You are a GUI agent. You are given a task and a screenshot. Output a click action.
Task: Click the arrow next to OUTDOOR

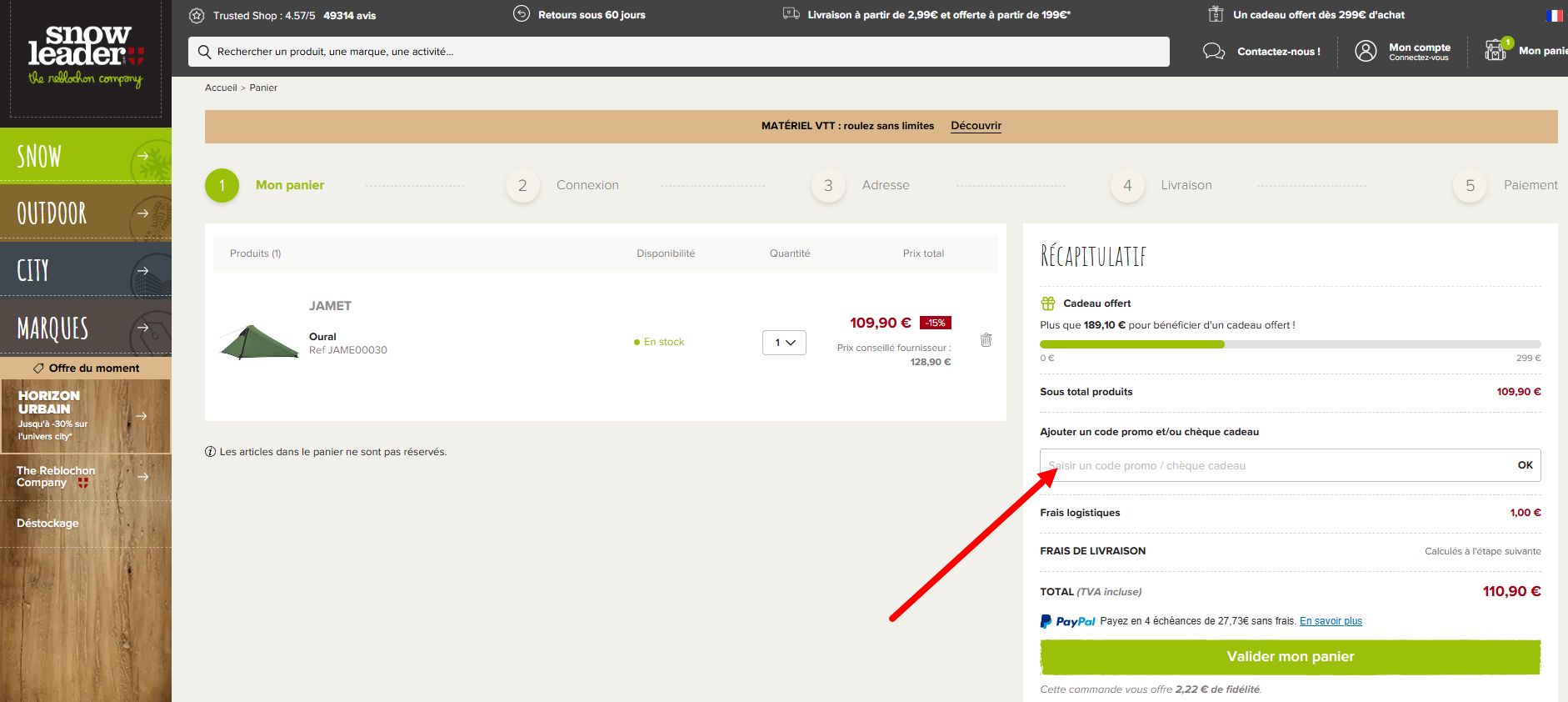coord(143,213)
